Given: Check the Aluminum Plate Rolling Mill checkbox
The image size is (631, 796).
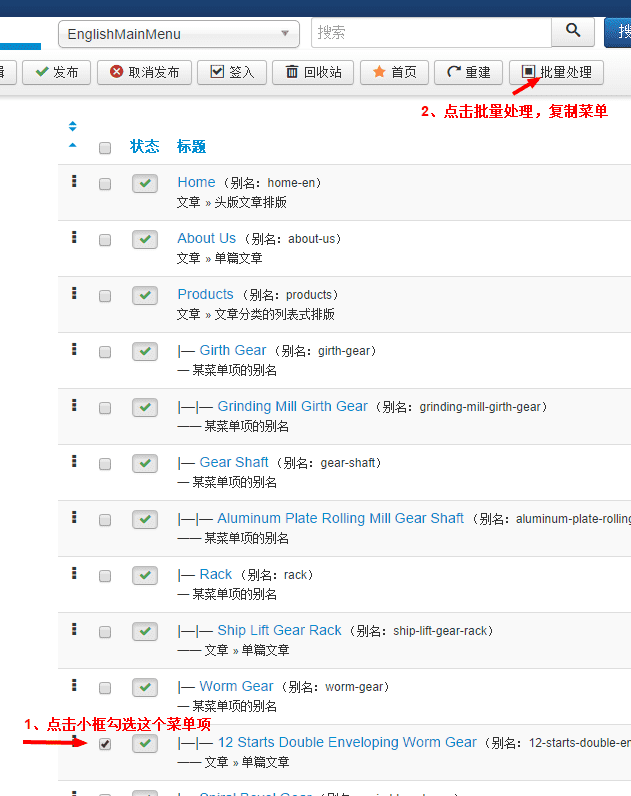Looking at the screenshot, I should click(105, 520).
